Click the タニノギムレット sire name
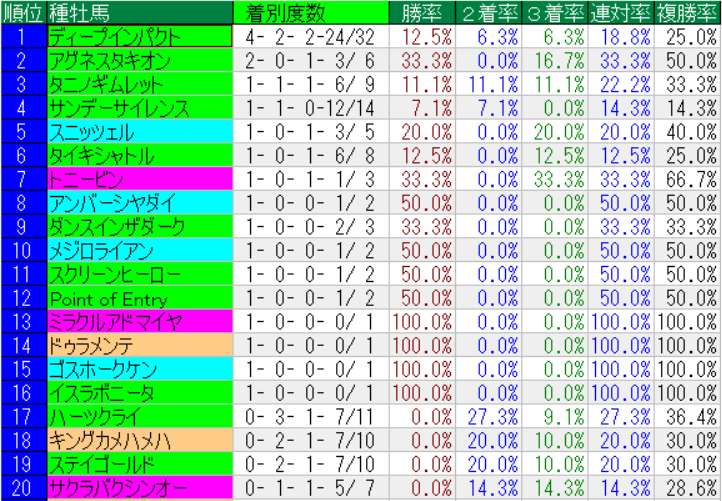The image size is (722, 501). [140, 84]
